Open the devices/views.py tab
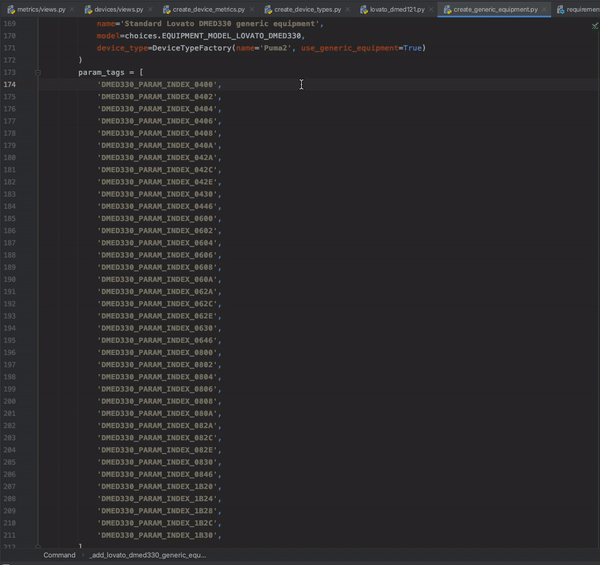Screen dimensions: 600x565 pos(119,10)
